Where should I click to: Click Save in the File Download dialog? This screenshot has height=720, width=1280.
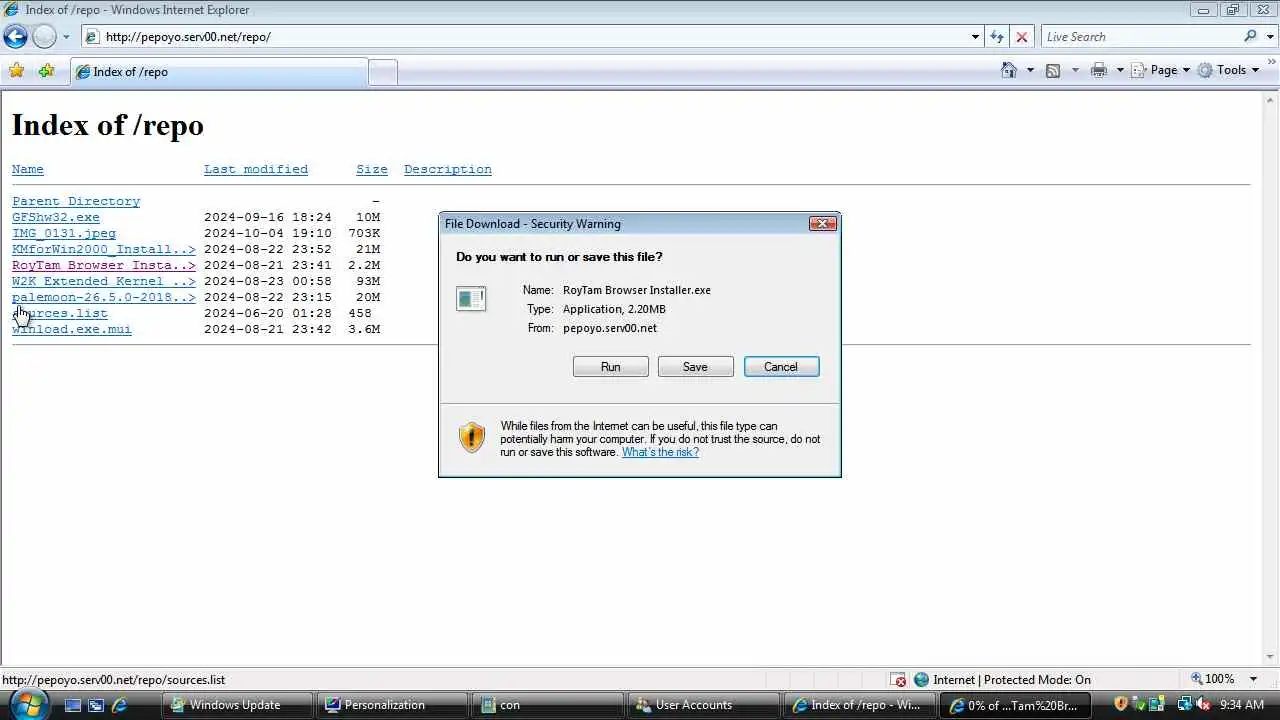click(x=695, y=367)
